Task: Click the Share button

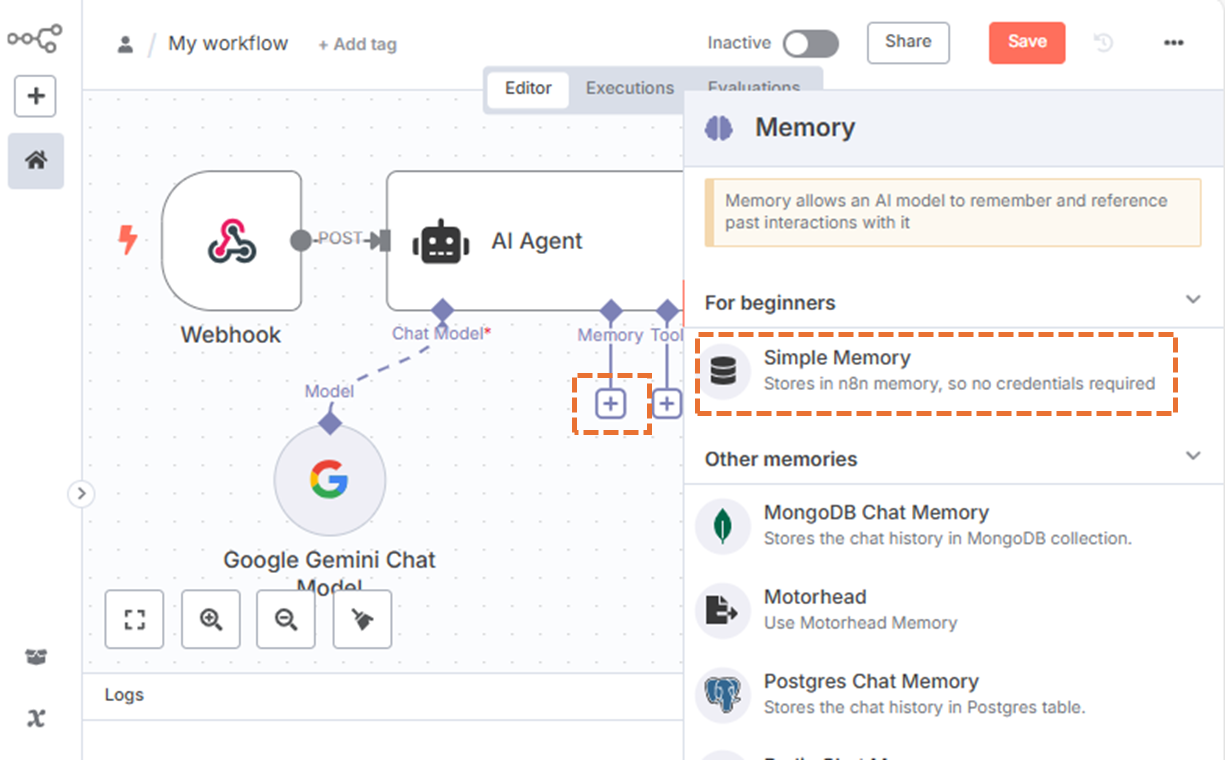Action: coord(908,42)
